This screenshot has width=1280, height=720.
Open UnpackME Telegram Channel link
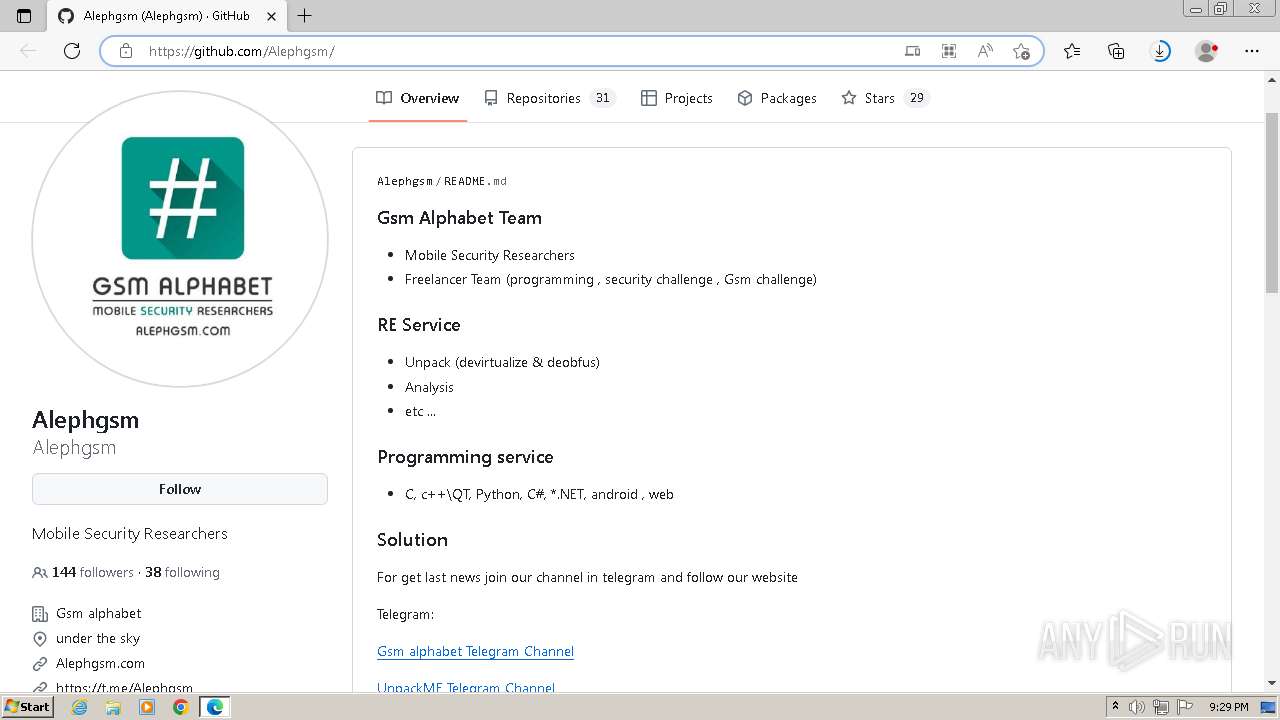(x=466, y=688)
